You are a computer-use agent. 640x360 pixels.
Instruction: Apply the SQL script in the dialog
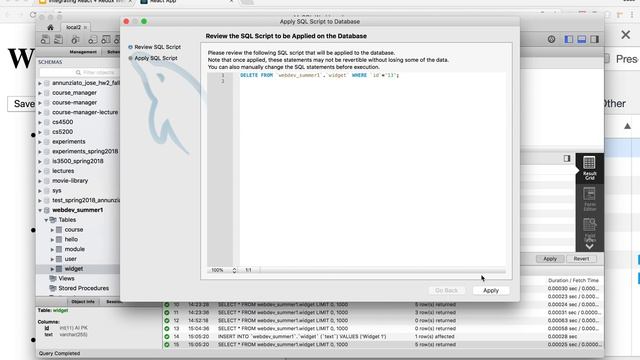491,291
